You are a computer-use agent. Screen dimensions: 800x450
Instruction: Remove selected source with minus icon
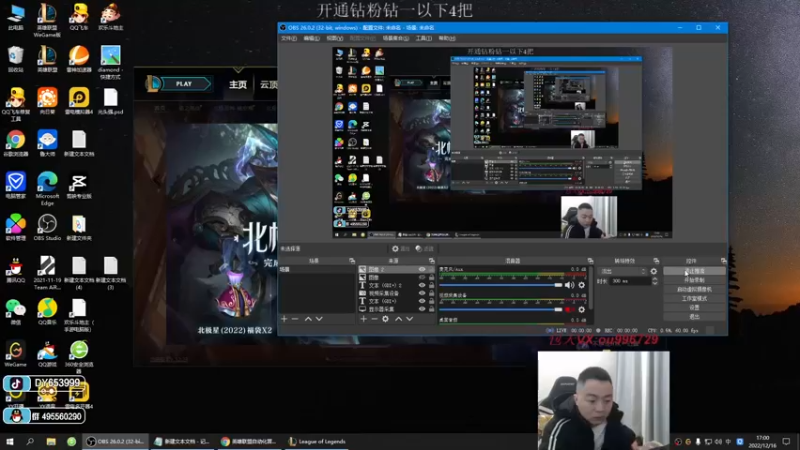click(x=374, y=319)
